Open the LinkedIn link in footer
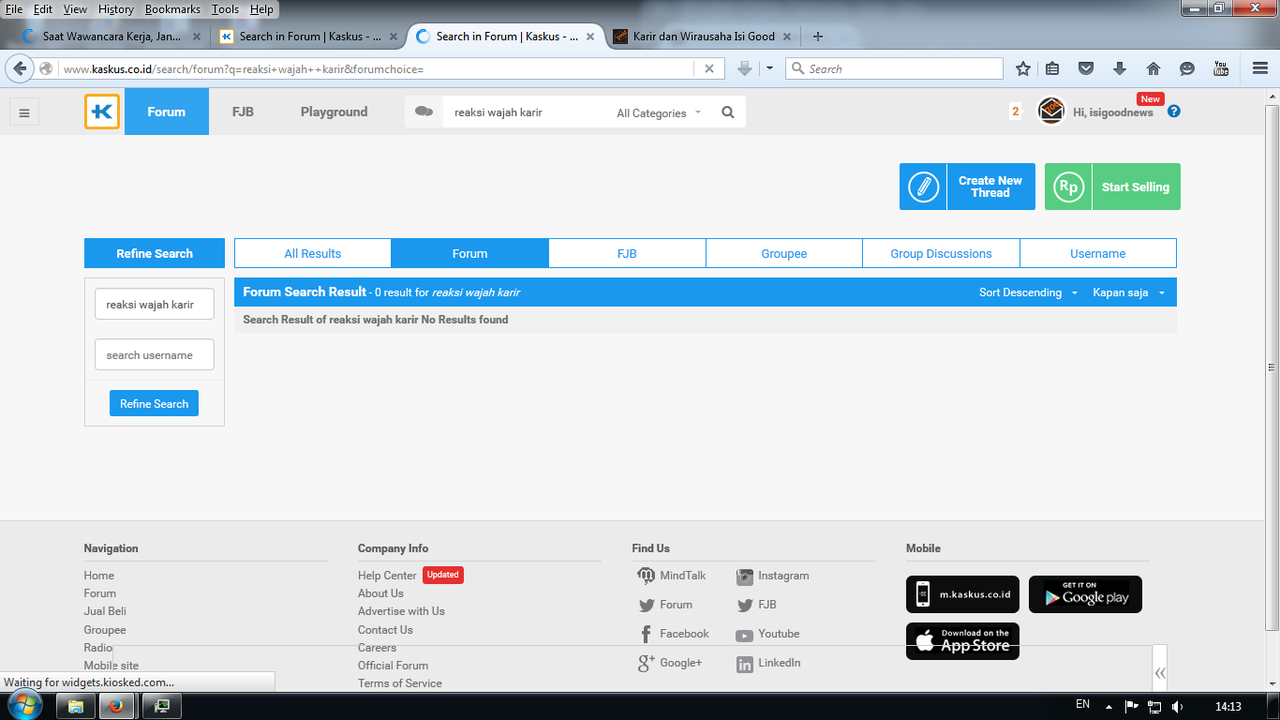This screenshot has width=1280, height=720. pos(768,663)
